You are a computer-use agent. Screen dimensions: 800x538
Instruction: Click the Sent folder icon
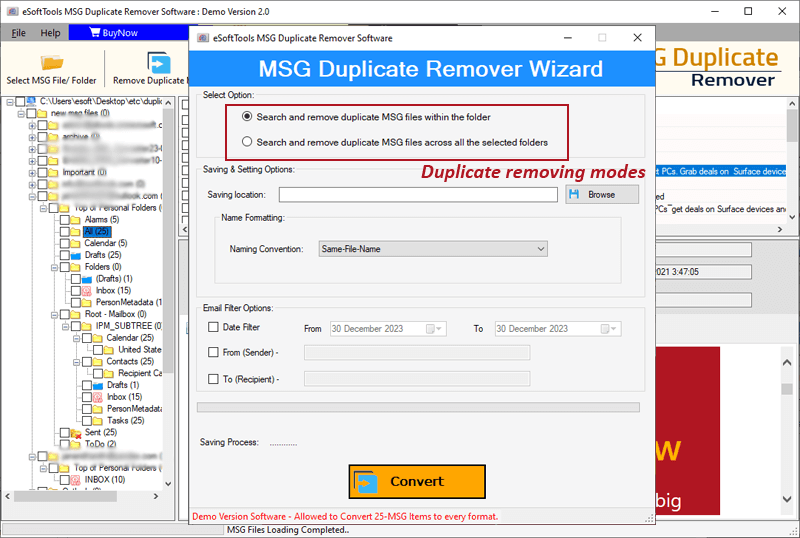76,433
